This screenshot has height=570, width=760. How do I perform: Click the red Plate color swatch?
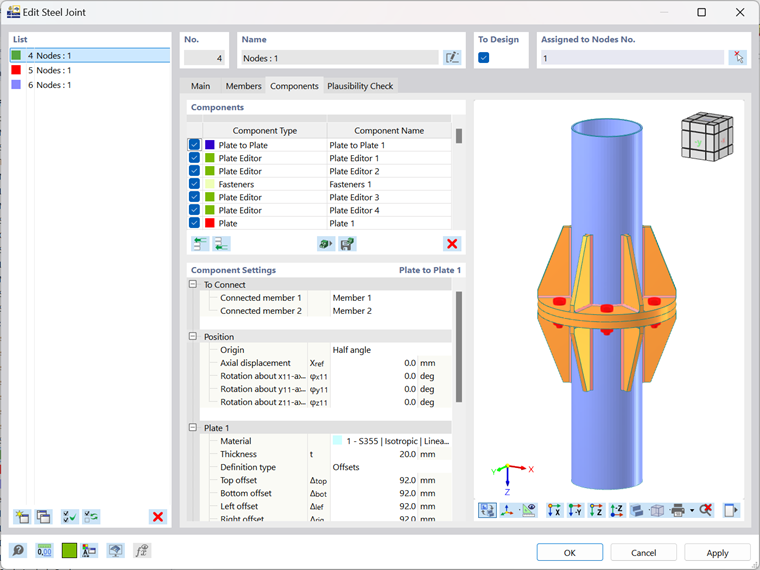[x=210, y=223]
